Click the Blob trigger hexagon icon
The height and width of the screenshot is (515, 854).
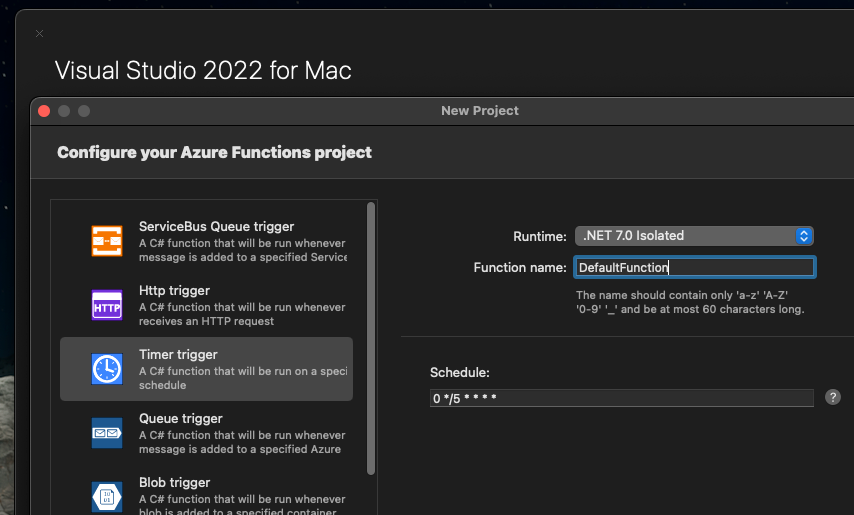click(x=107, y=496)
